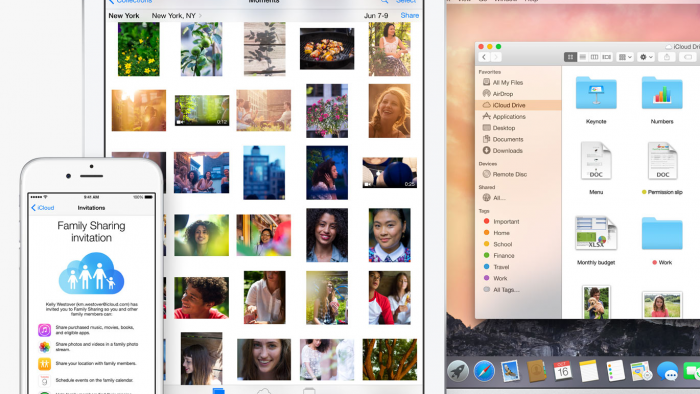Image resolution: width=700 pixels, height=394 pixels.
Task: Click the Finder share button
Action: [667, 57]
